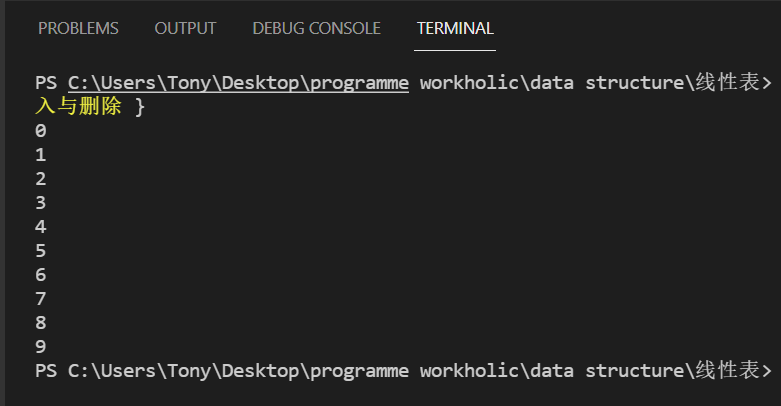Click output line showing 6
The image size is (781, 406).
[x=41, y=275]
